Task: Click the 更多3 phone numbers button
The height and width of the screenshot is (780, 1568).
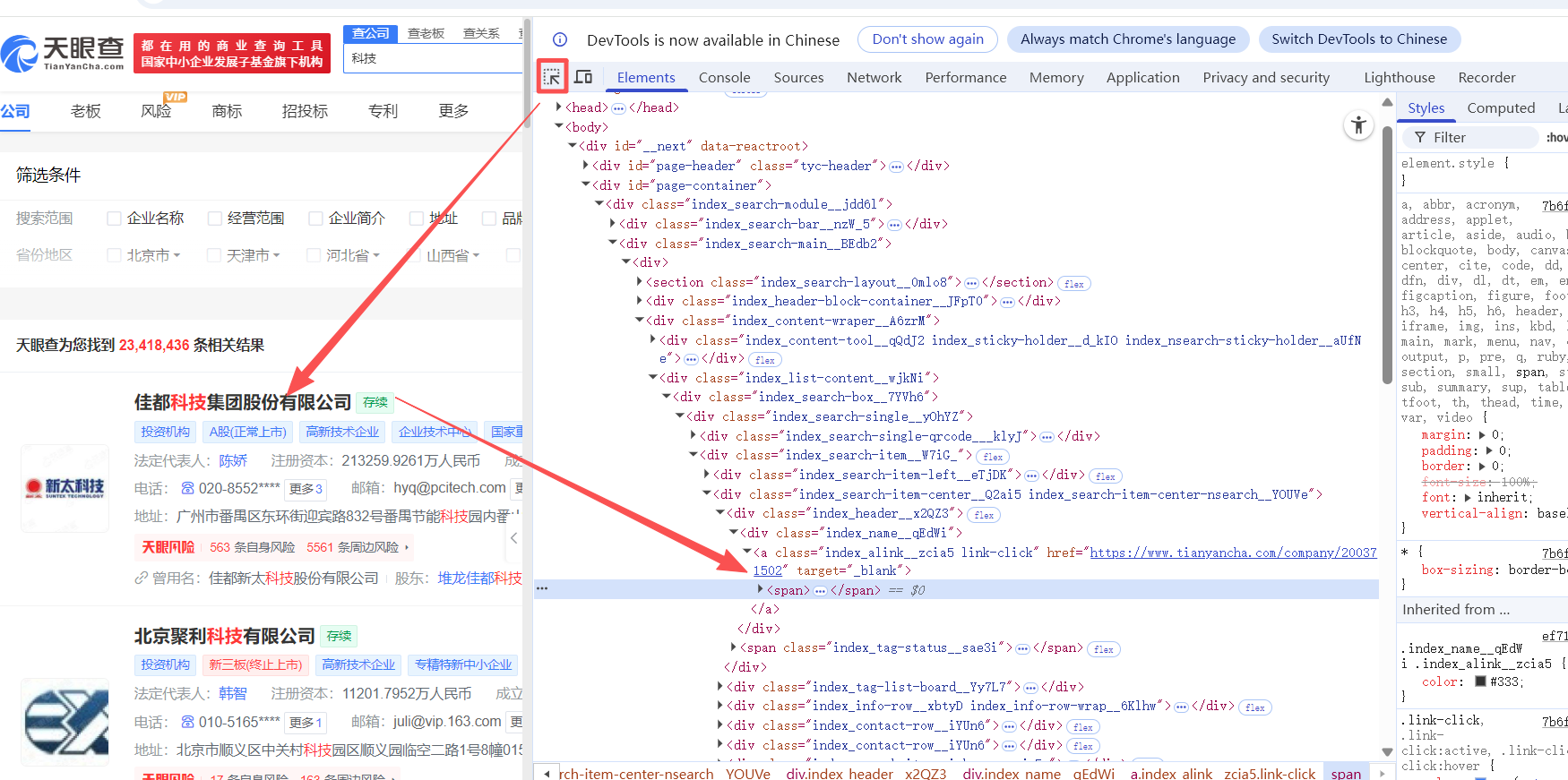Action: pyautogui.click(x=306, y=489)
